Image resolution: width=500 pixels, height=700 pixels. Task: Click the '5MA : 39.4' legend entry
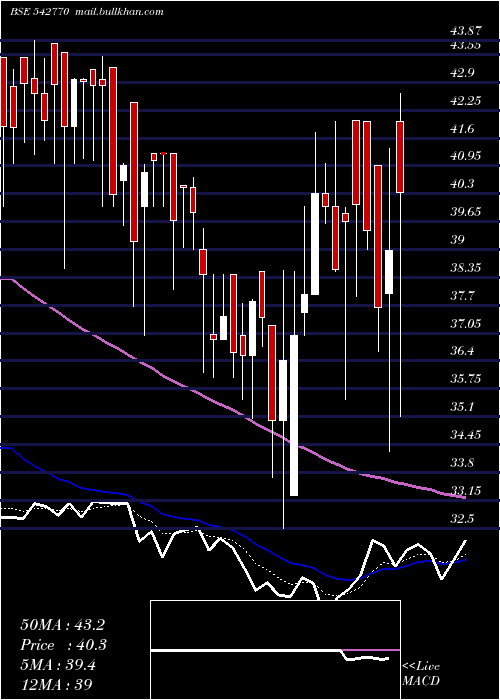58,665
